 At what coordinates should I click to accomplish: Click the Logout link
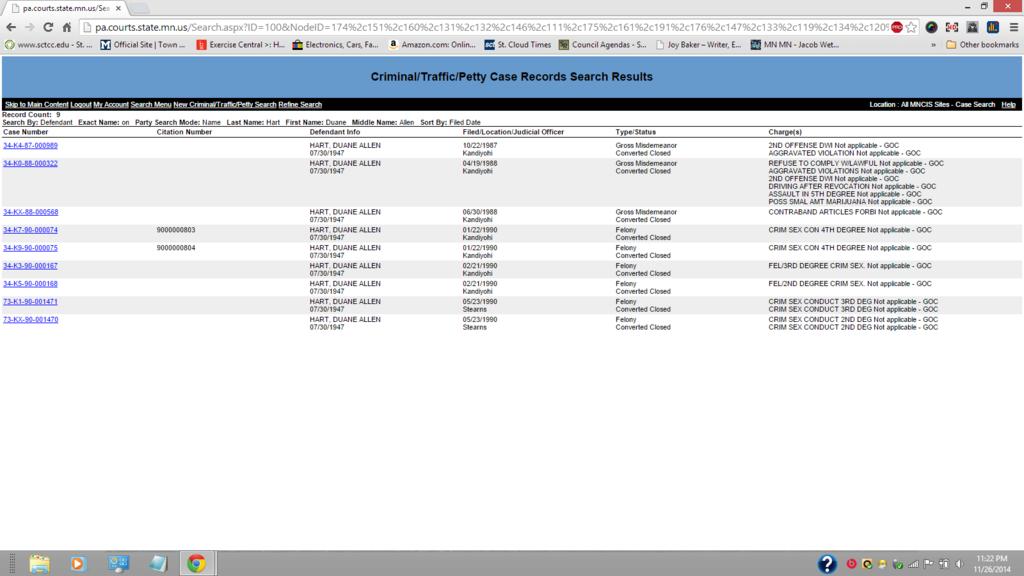coord(81,105)
